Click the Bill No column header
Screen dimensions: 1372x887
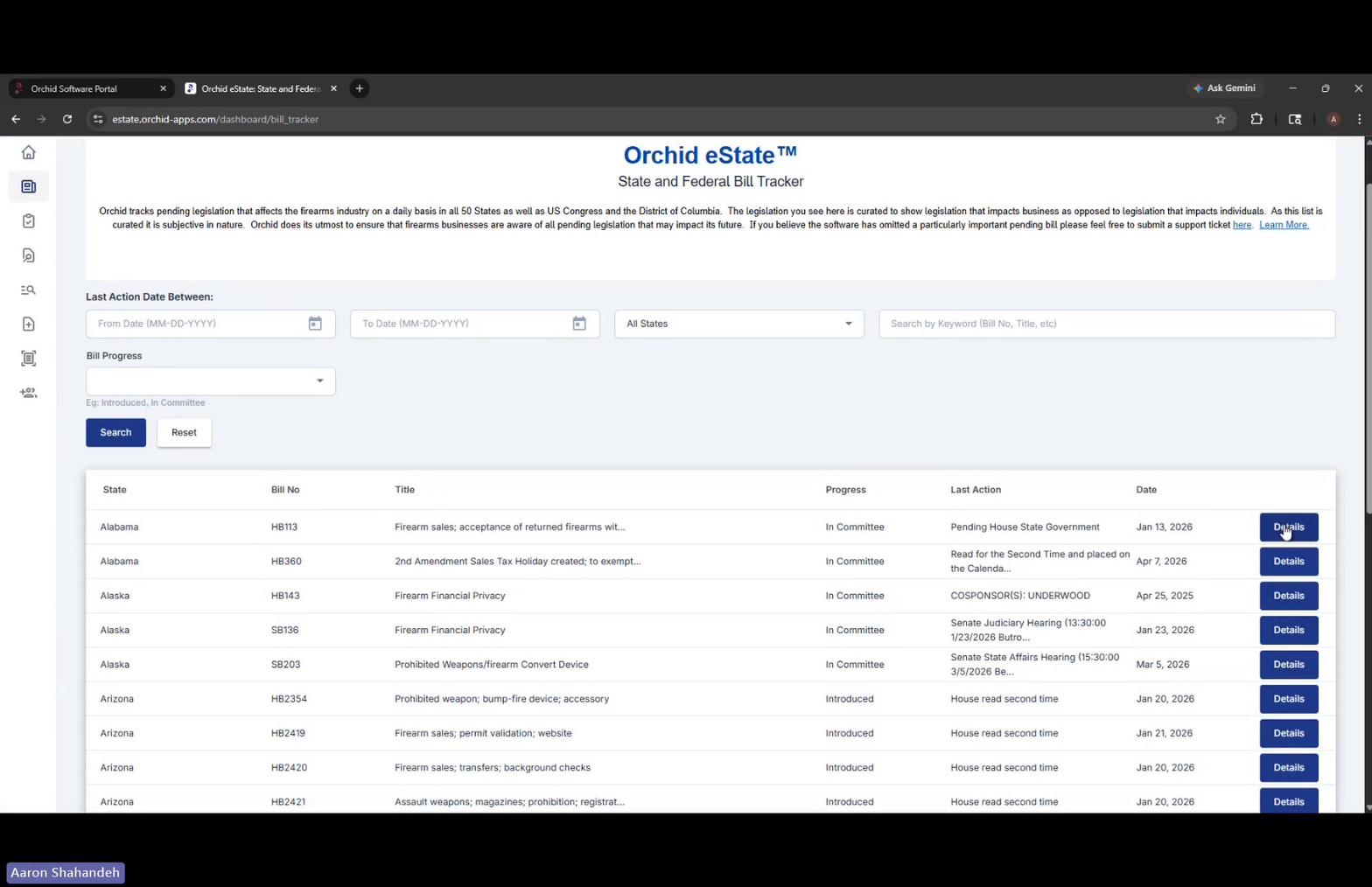point(285,490)
